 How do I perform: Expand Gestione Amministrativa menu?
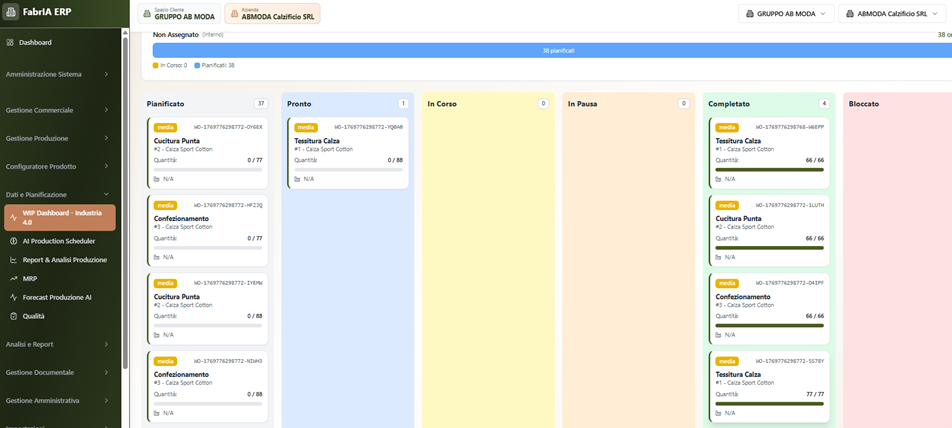pyautogui.click(x=58, y=401)
